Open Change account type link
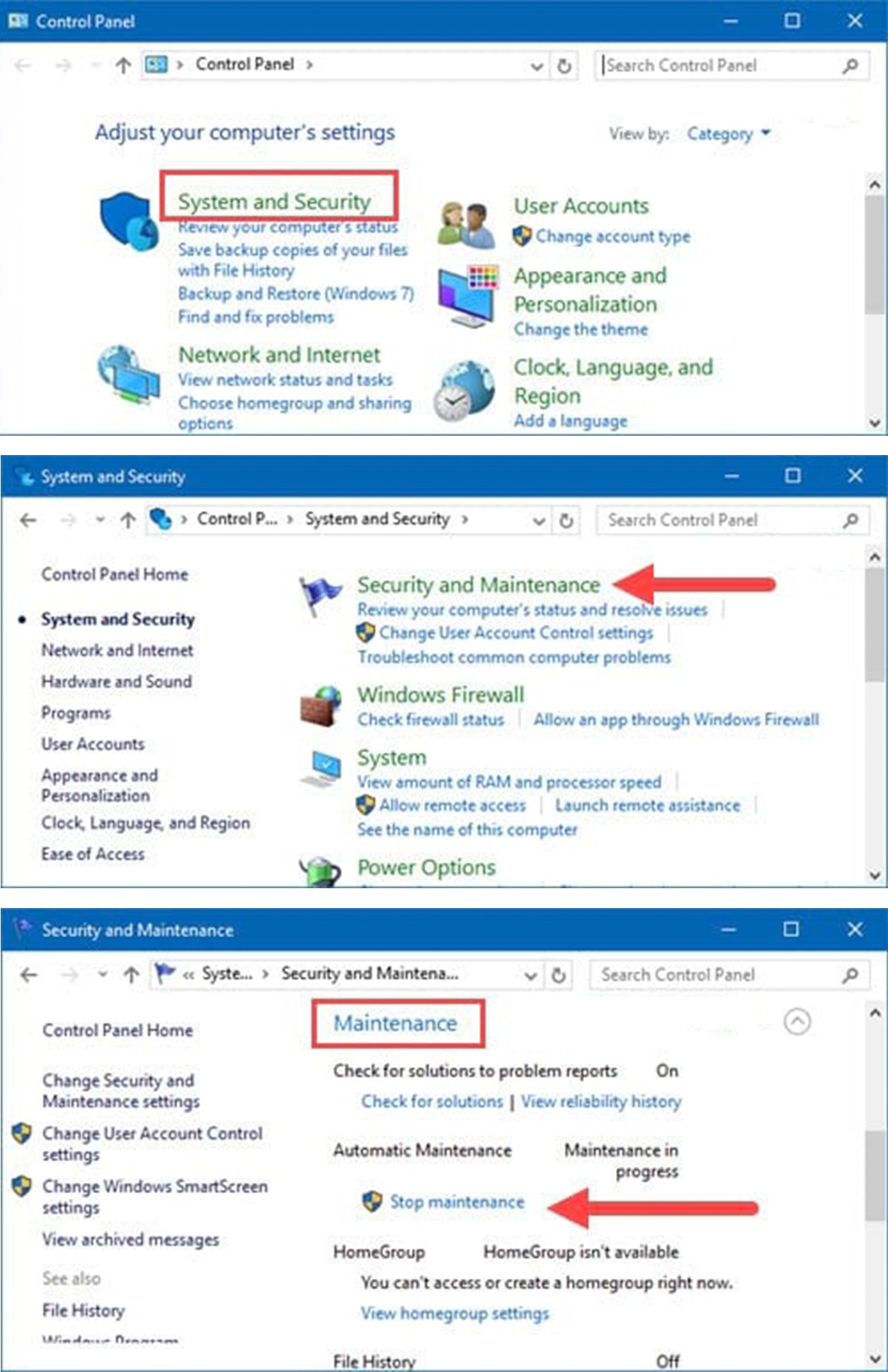The width and height of the screenshot is (888, 1372). [613, 236]
